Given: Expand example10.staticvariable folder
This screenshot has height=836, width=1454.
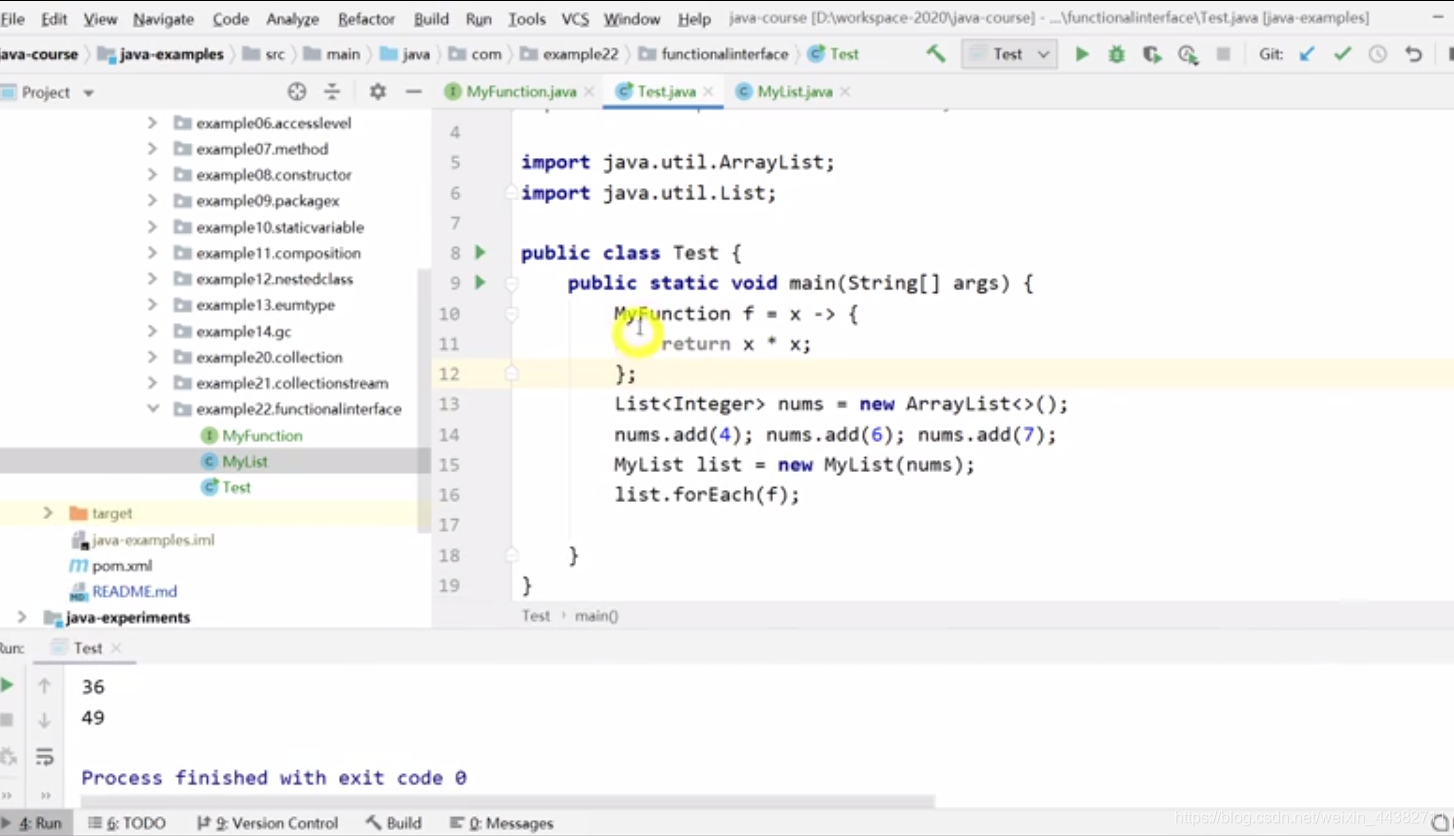Looking at the screenshot, I should (152, 227).
